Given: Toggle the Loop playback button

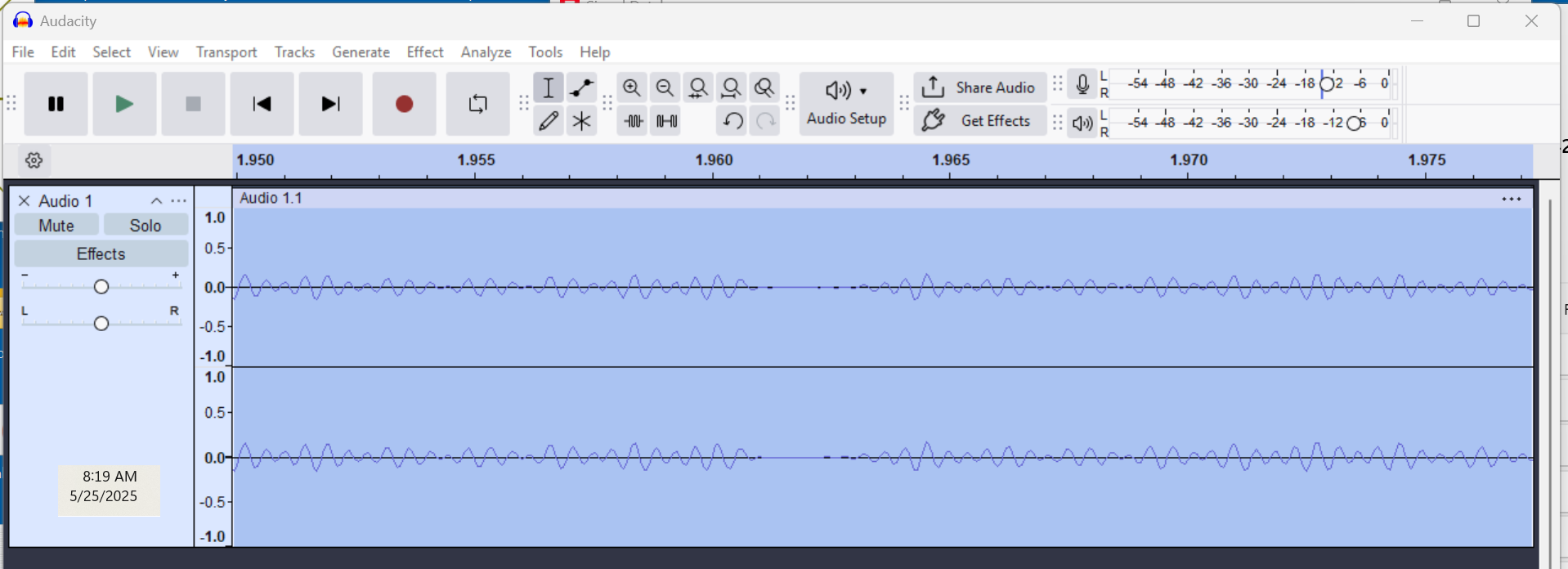Looking at the screenshot, I should pos(477,104).
